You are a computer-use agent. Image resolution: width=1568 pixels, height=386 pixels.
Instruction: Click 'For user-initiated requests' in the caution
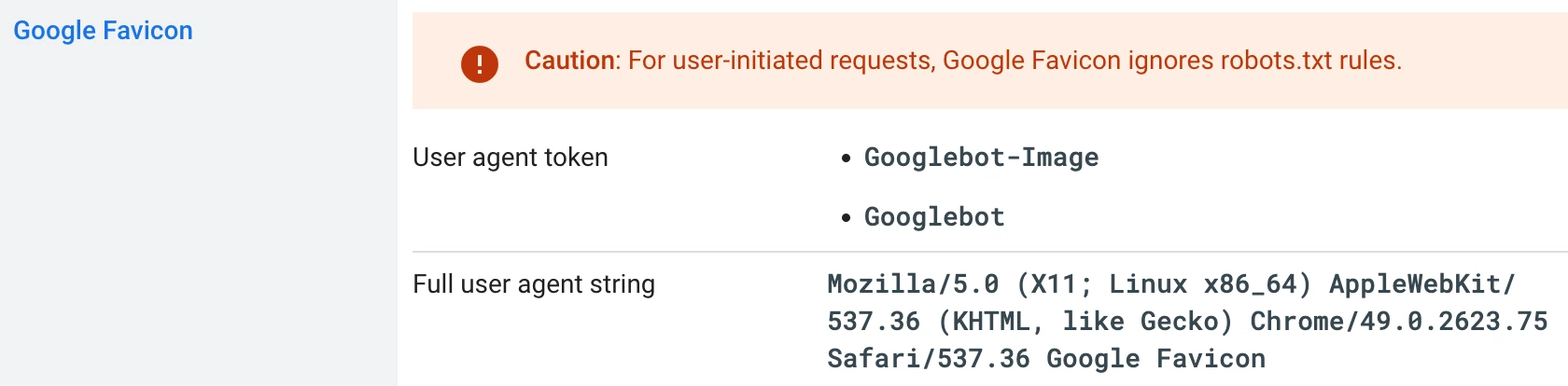781,61
